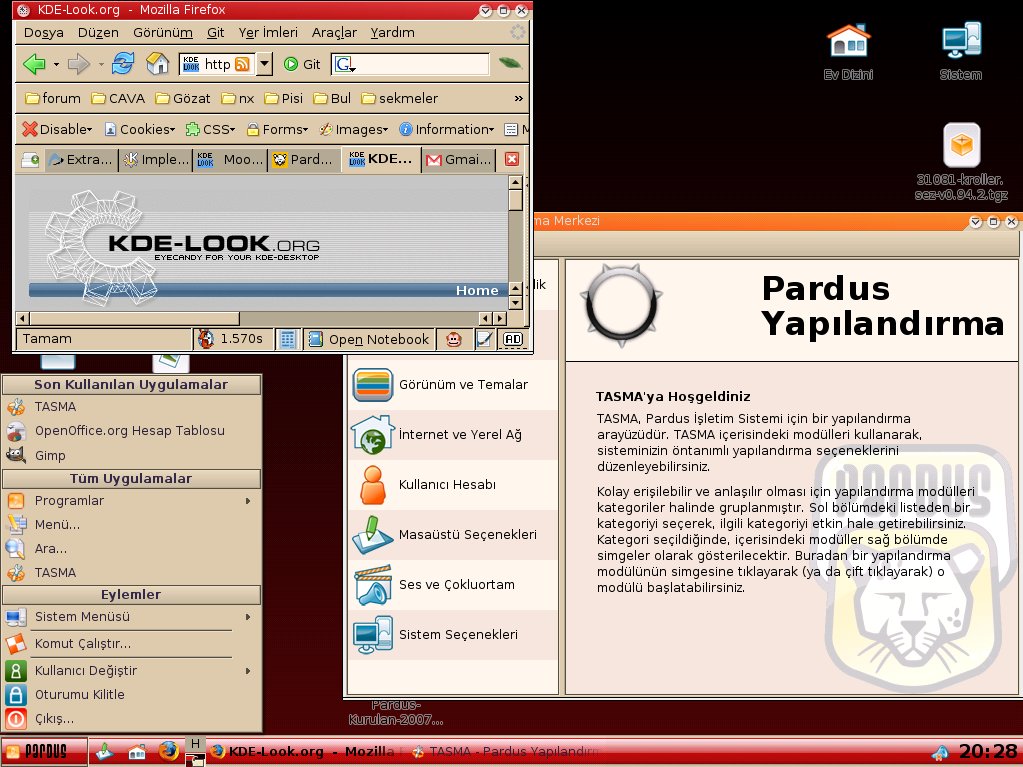Open a new tab with new-tab icon
This screenshot has height=767, width=1023.
(x=30, y=160)
